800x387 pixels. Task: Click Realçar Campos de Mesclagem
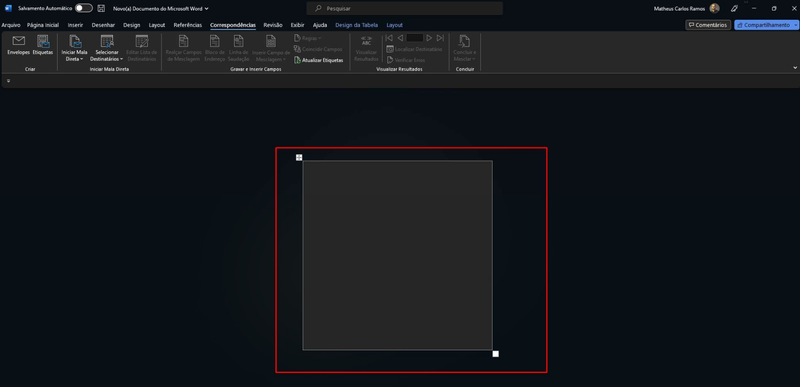184,48
